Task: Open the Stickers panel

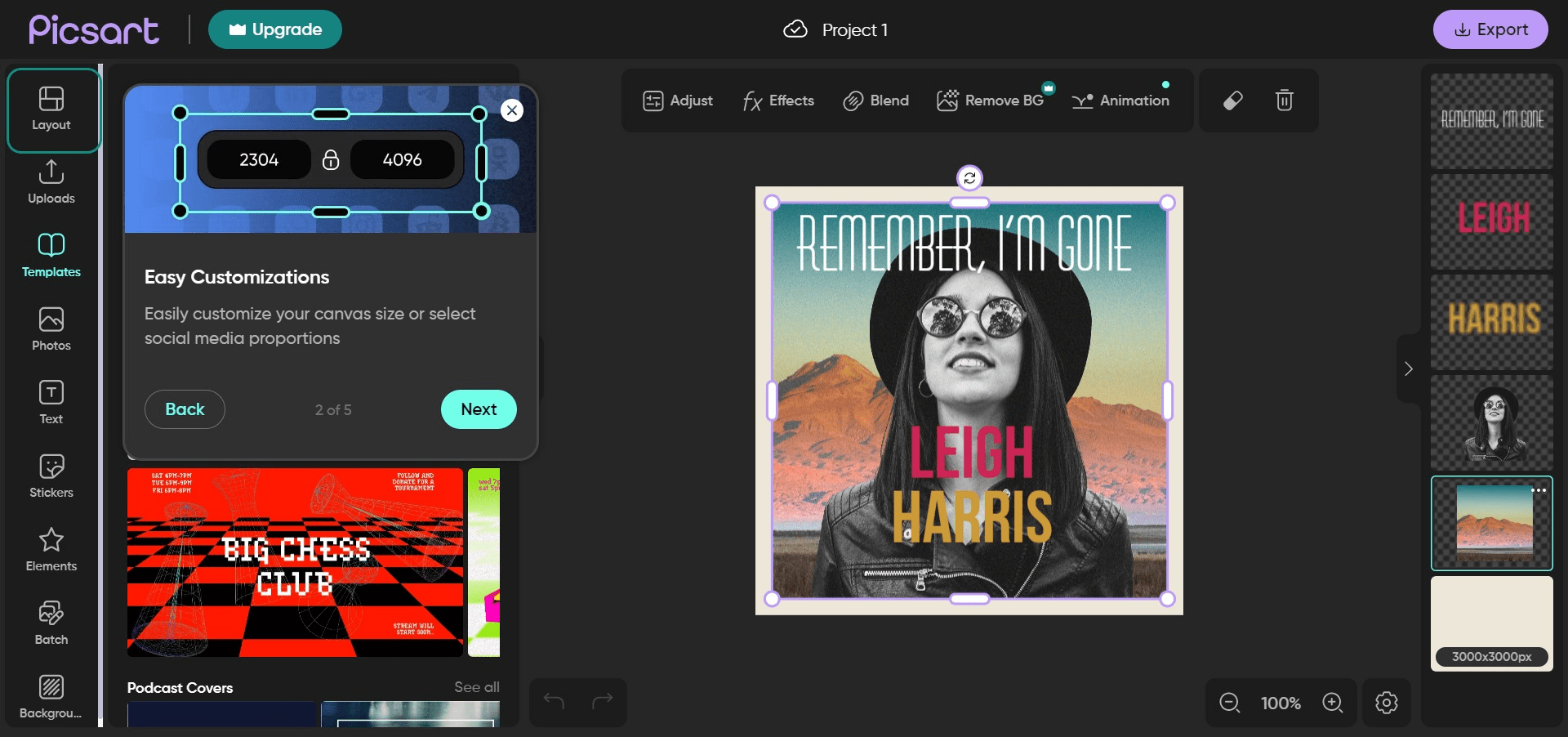Action: coord(51,475)
